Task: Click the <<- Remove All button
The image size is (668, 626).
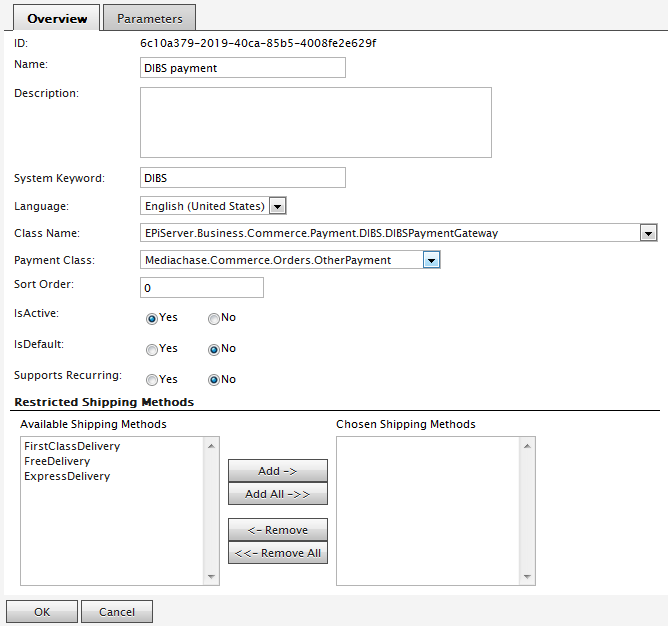Action: pyautogui.click(x=278, y=553)
